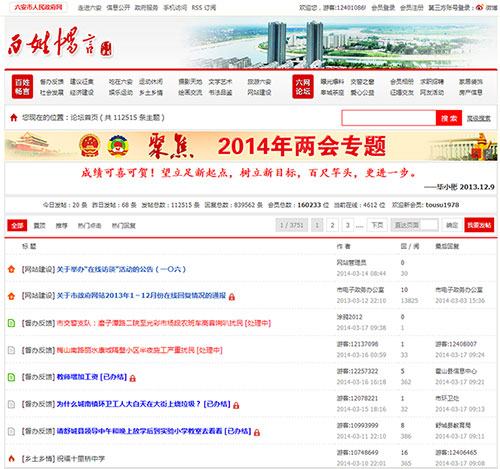Click the 下页 next-page button
The height and width of the screenshot is (469, 500).
(377, 225)
